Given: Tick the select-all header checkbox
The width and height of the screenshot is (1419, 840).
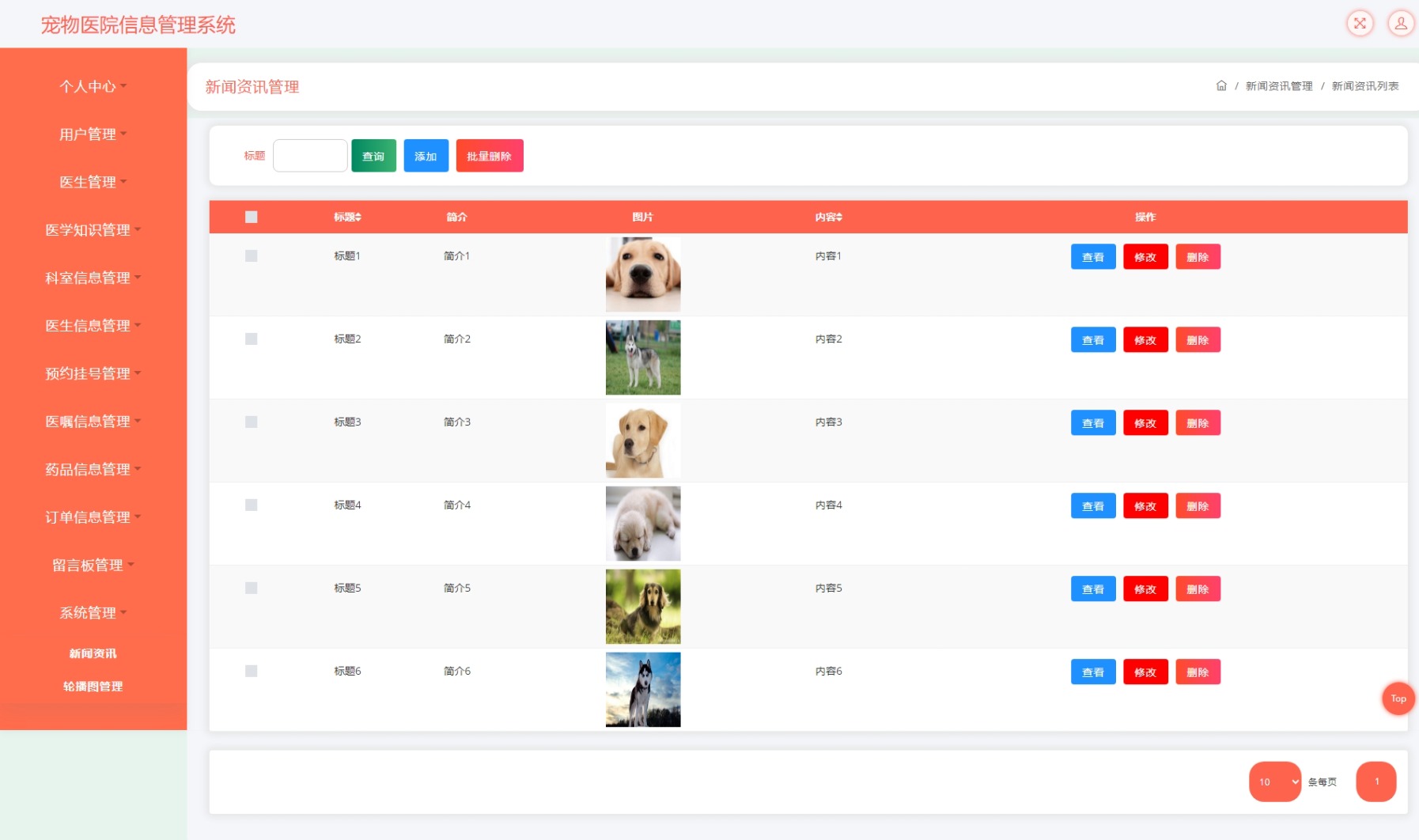Looking at the screenshot, I should (252, 217).
